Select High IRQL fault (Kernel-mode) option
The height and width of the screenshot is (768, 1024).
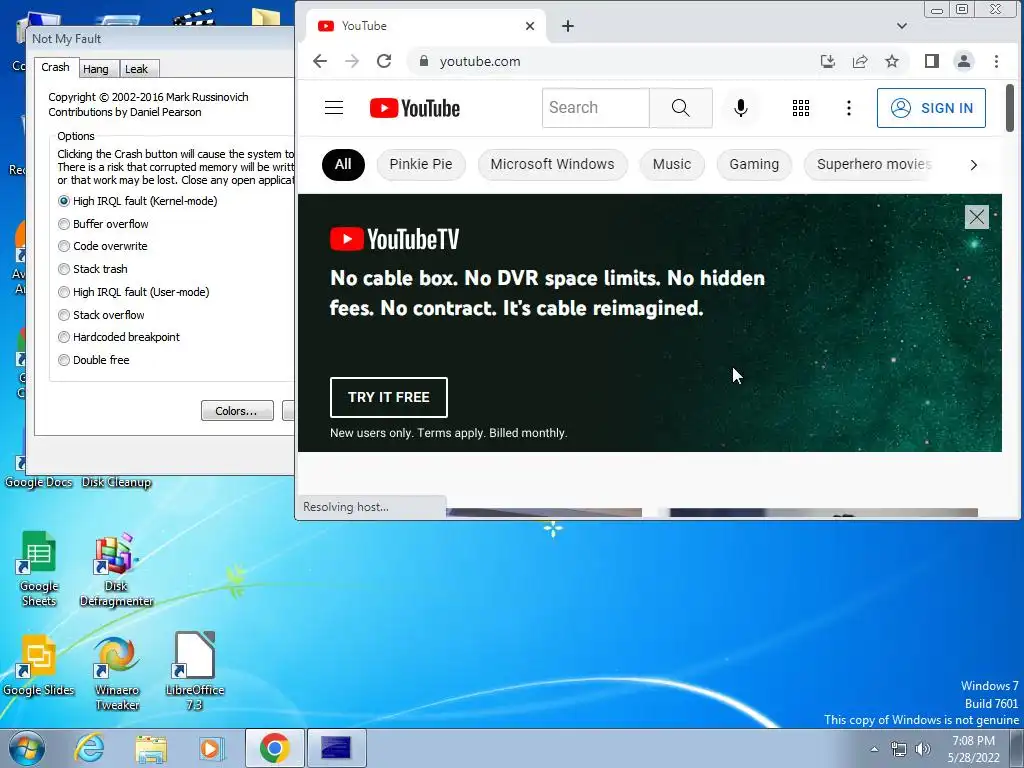(138, 201)
